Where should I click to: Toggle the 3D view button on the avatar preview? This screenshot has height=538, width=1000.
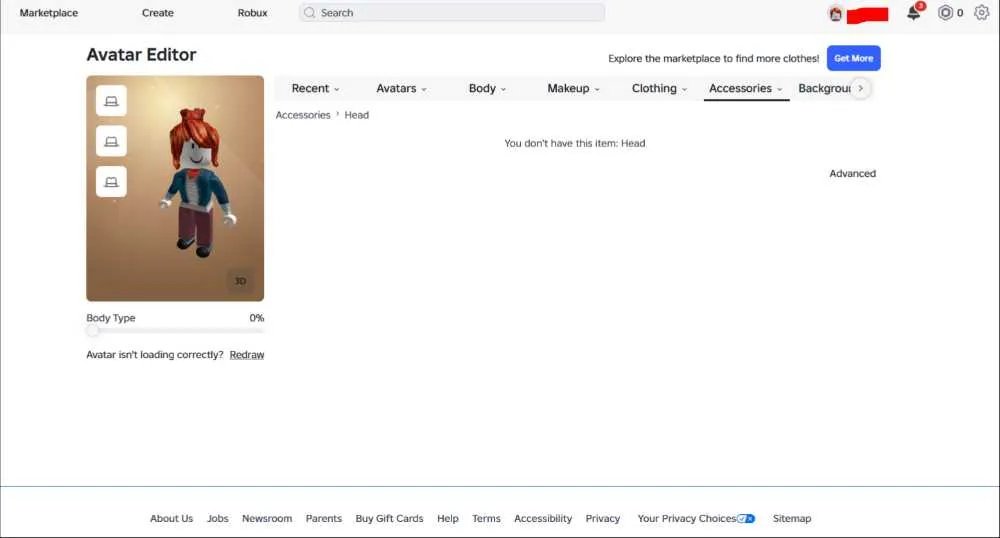[240, 281]
